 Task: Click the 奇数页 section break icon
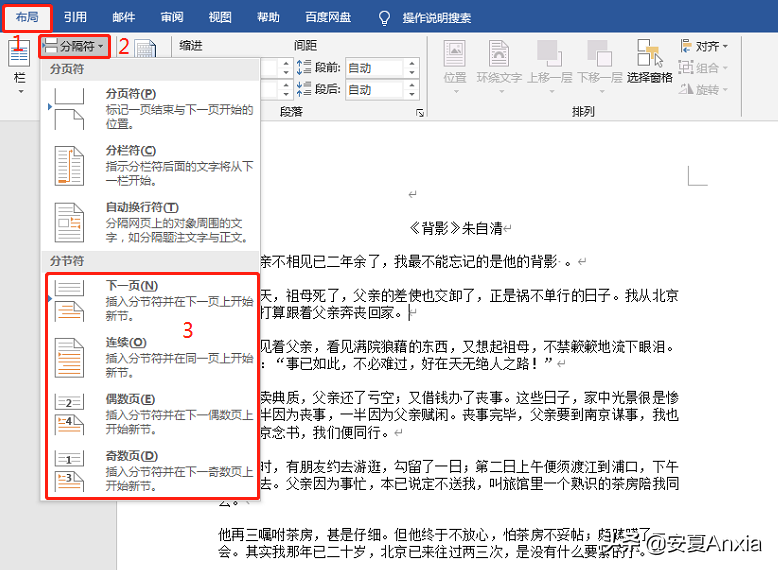69,471
